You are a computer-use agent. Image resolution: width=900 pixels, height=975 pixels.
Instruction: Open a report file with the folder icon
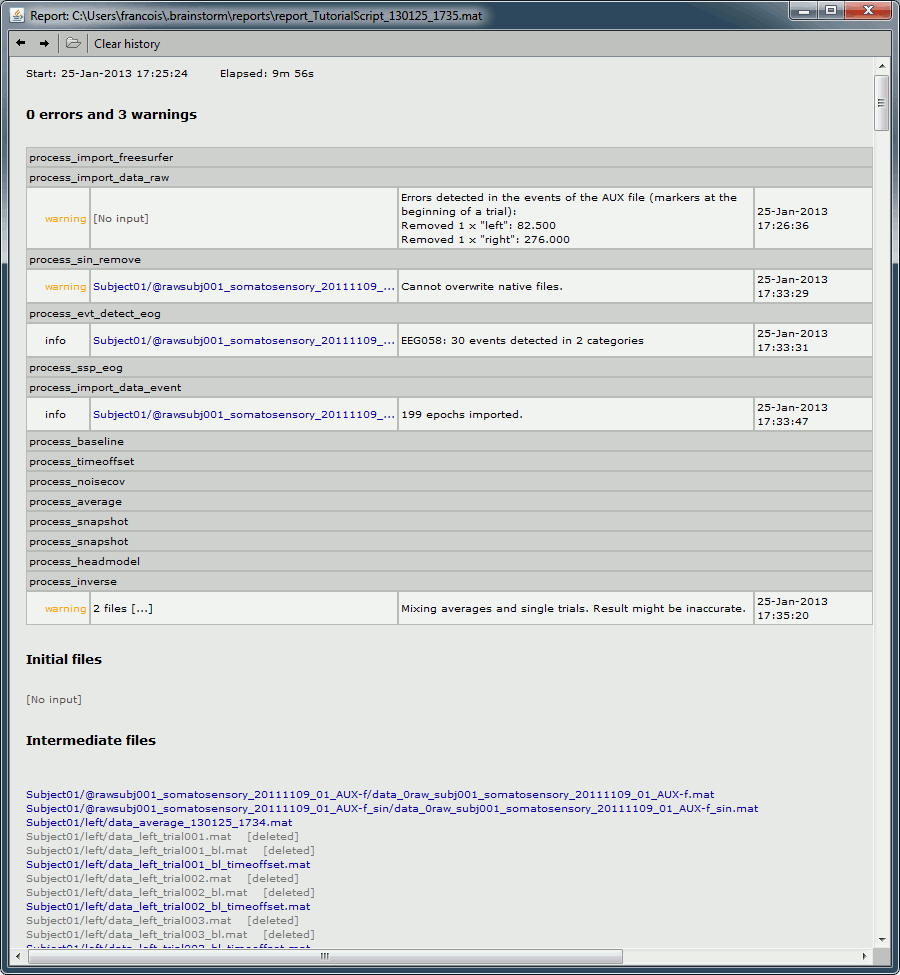[x=73, y=43]
